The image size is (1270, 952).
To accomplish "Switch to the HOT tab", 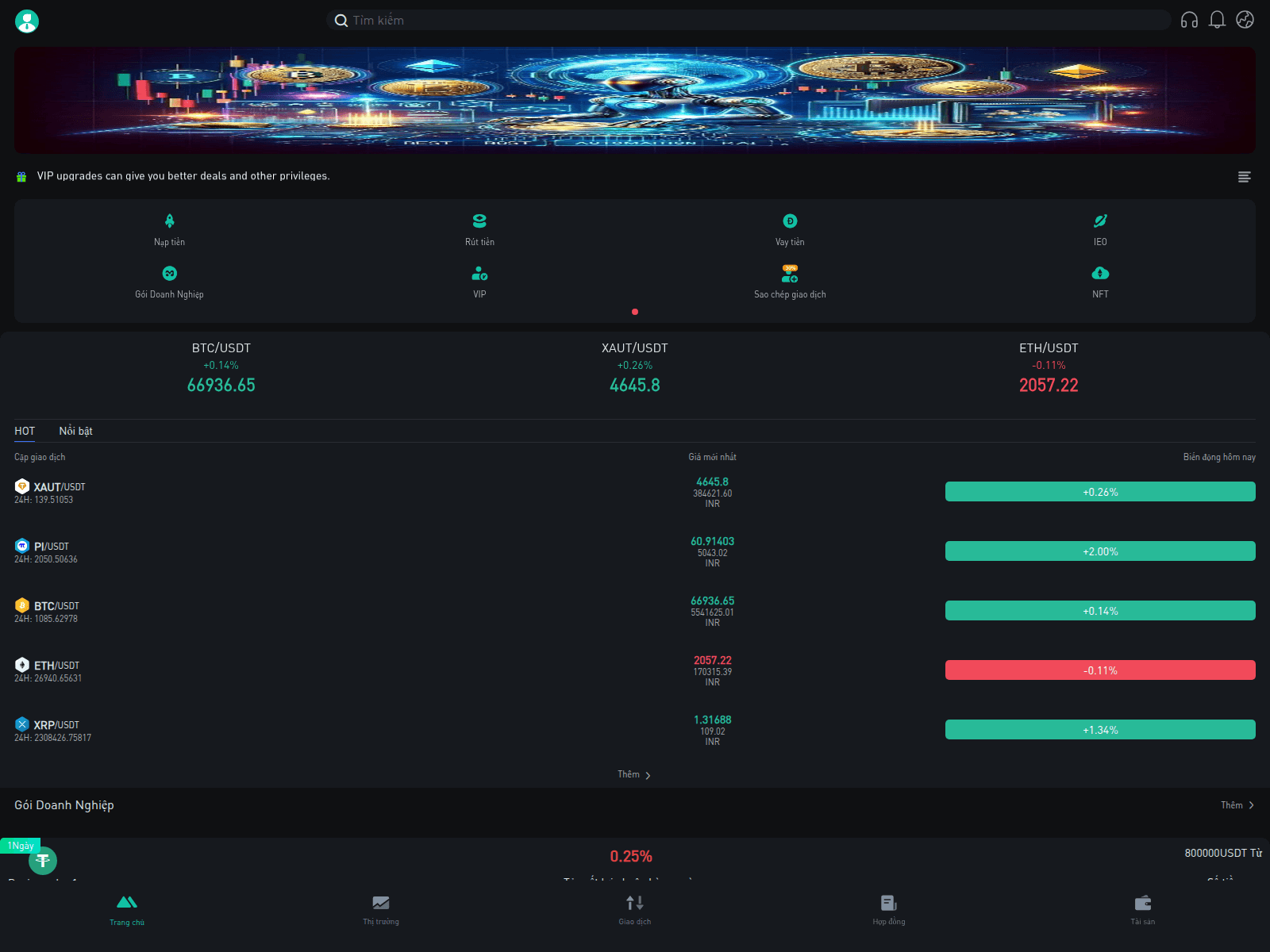I will click(25, 431).
